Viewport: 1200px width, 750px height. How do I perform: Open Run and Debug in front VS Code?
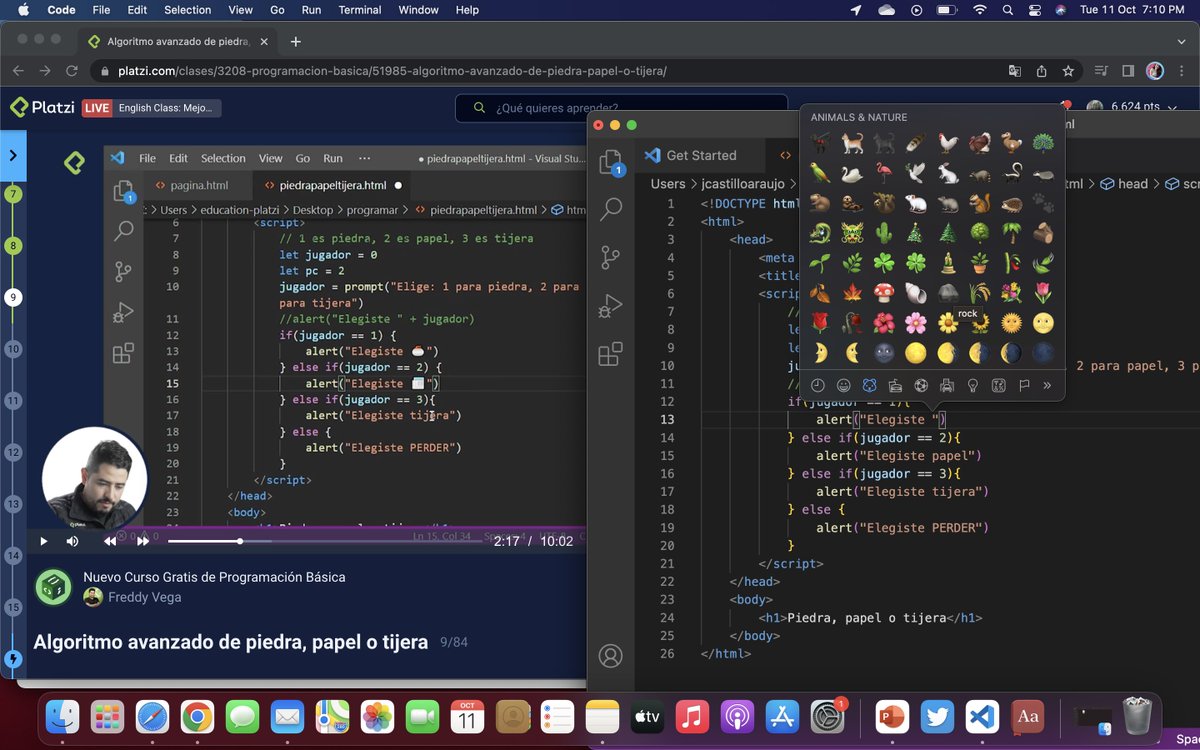(610, 306)
